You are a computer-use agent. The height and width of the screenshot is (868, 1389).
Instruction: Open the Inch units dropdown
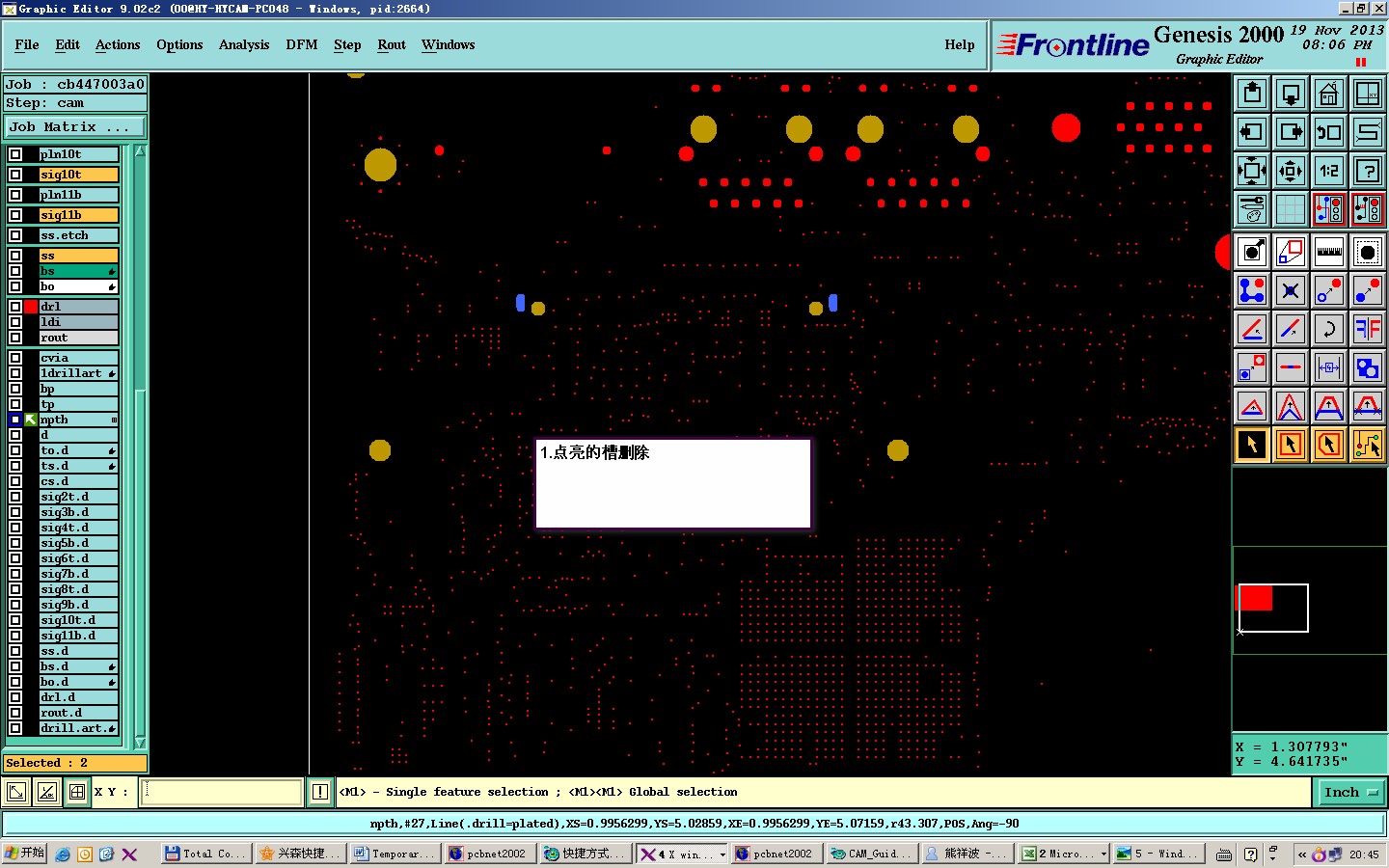click(1350, 793)
